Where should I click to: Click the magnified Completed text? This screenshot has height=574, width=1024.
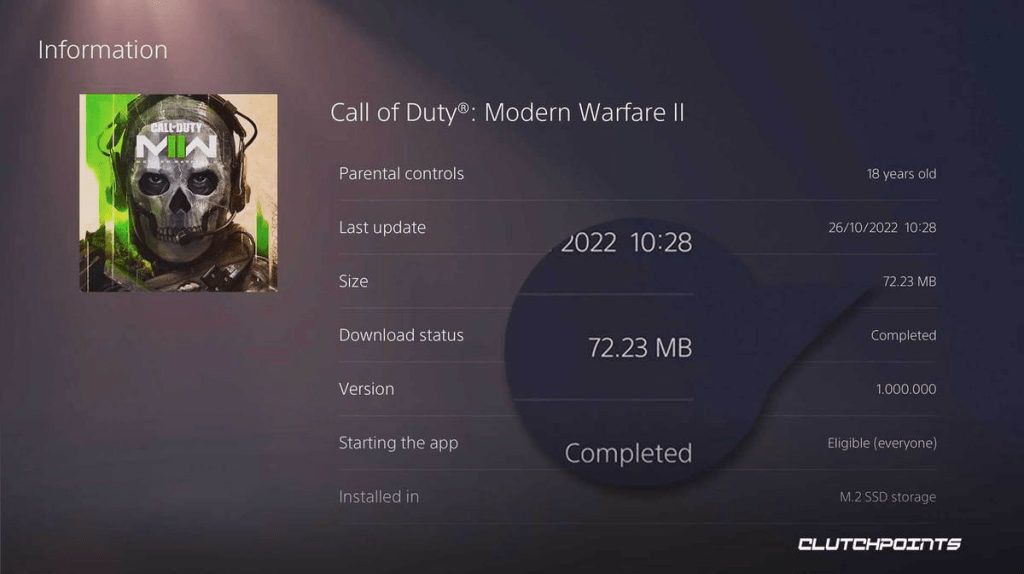pyautogui.click(x=628, y=453)
